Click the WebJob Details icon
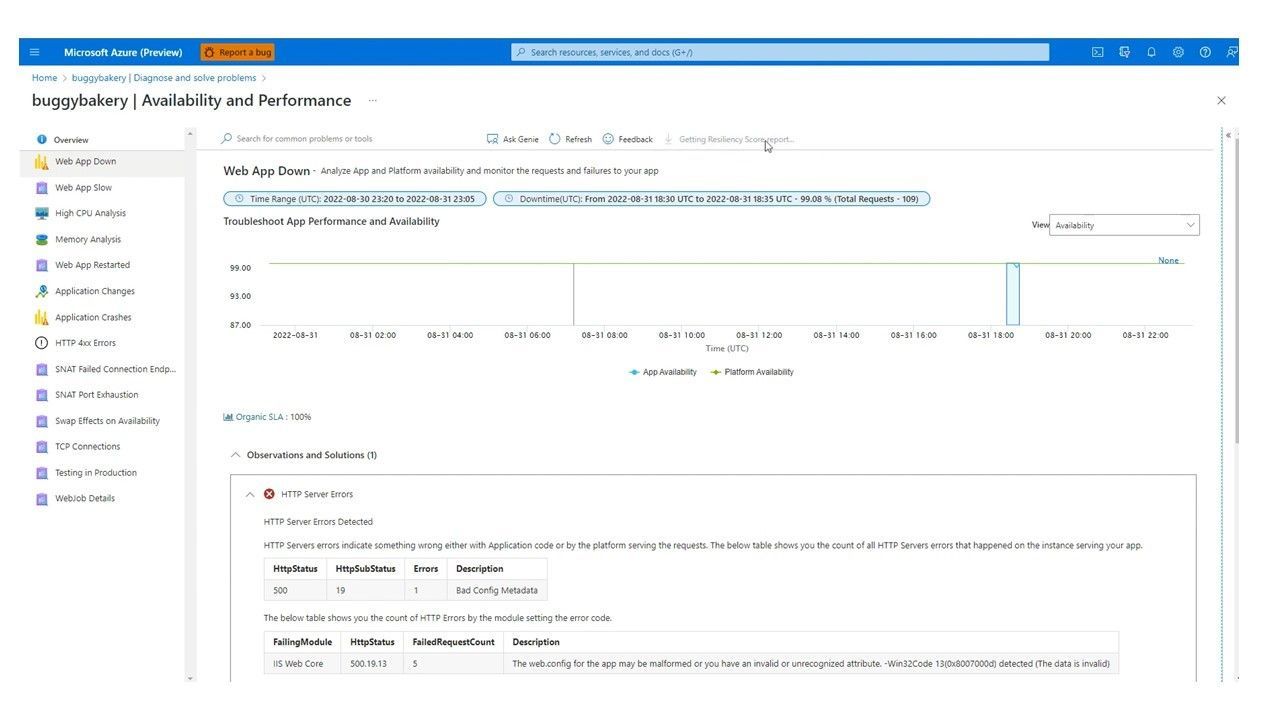 (x=41, y=498)
